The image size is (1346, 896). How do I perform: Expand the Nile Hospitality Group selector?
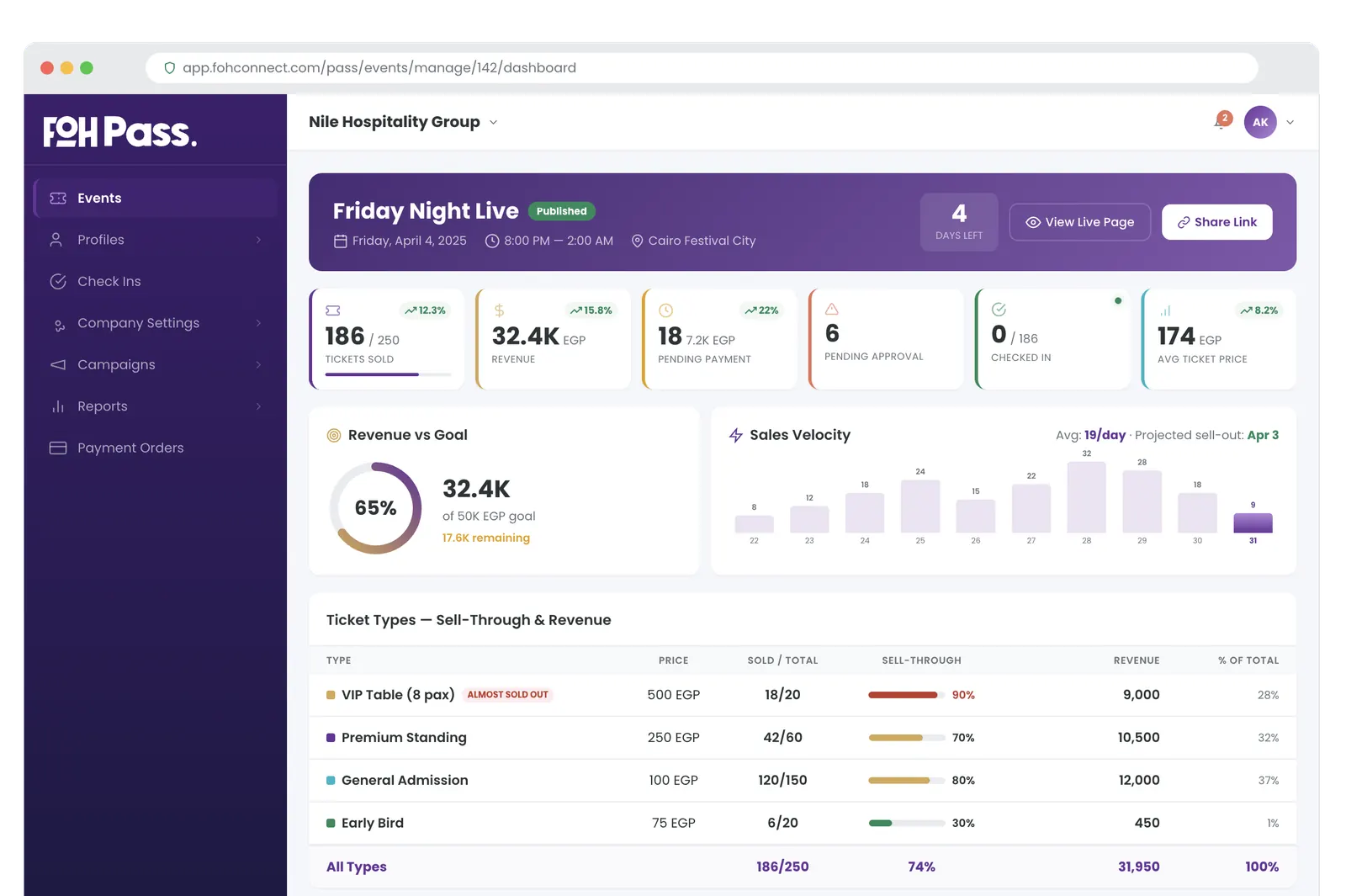pos(403,122)
